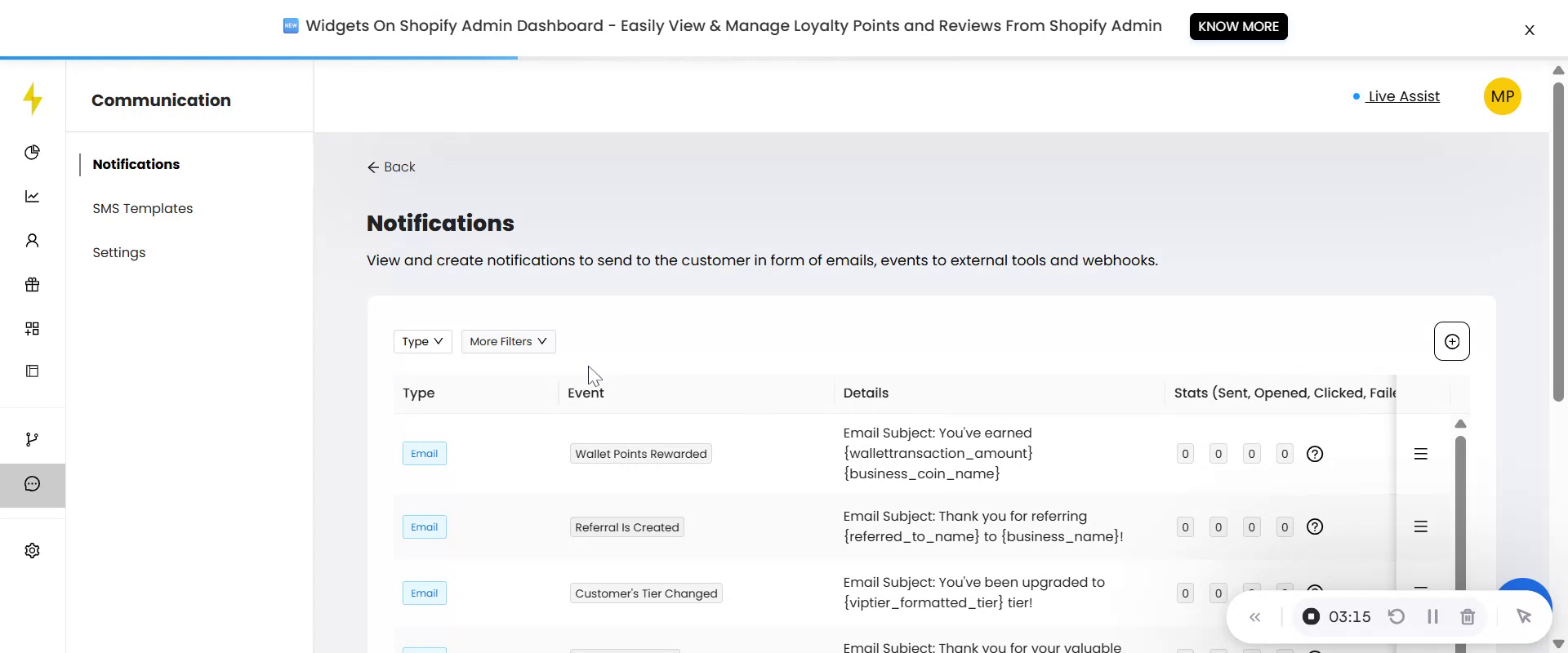Open the analytics line chart sidebar icon
Viewport: 1568px width, 653px height.
click(32, 197)
